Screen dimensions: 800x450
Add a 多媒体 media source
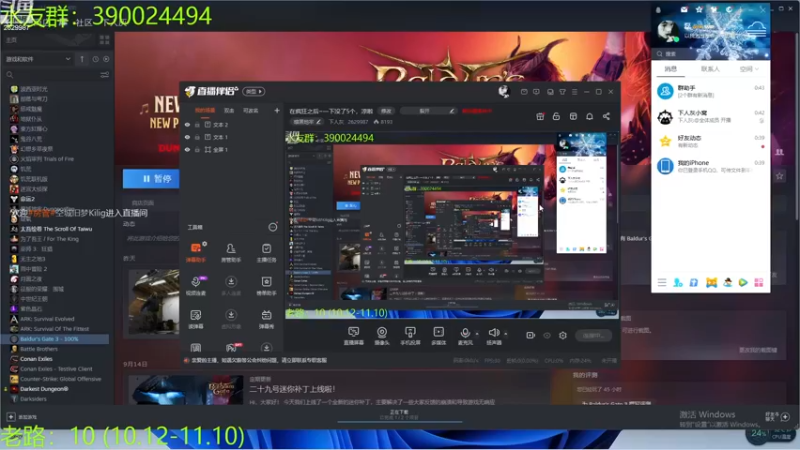point(438,336)
